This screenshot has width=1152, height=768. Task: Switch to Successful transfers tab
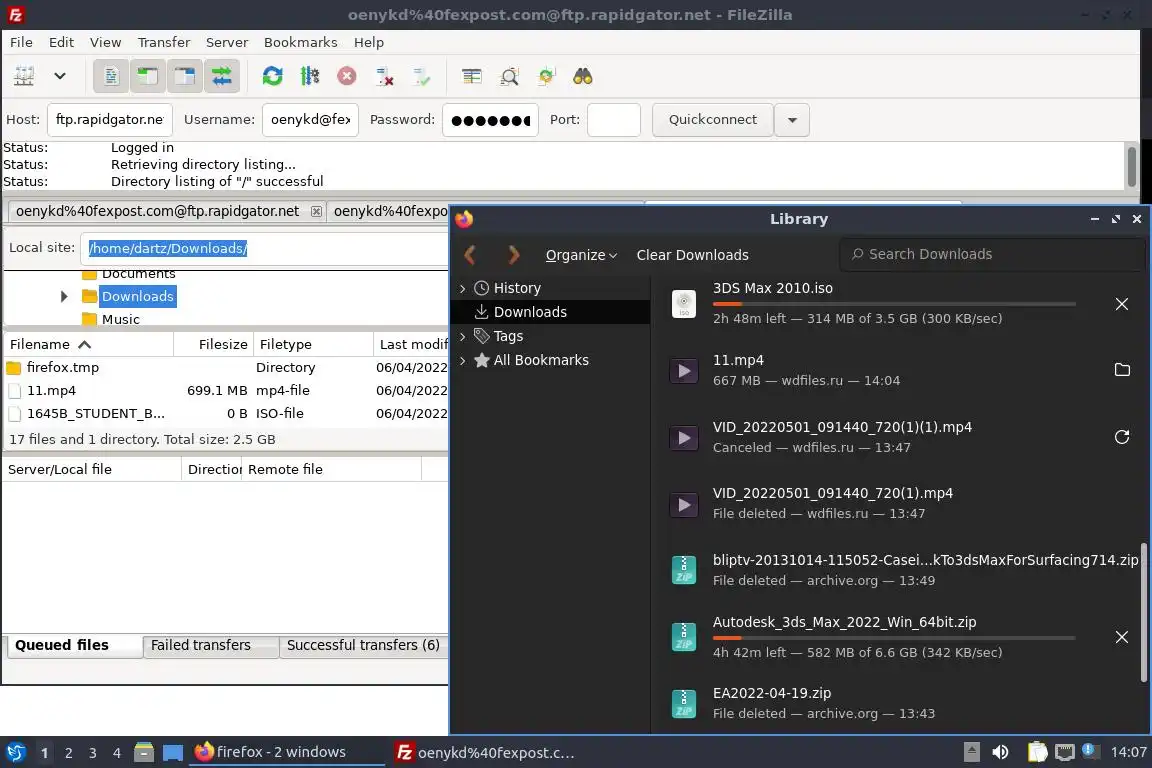(x=364, y=645)
